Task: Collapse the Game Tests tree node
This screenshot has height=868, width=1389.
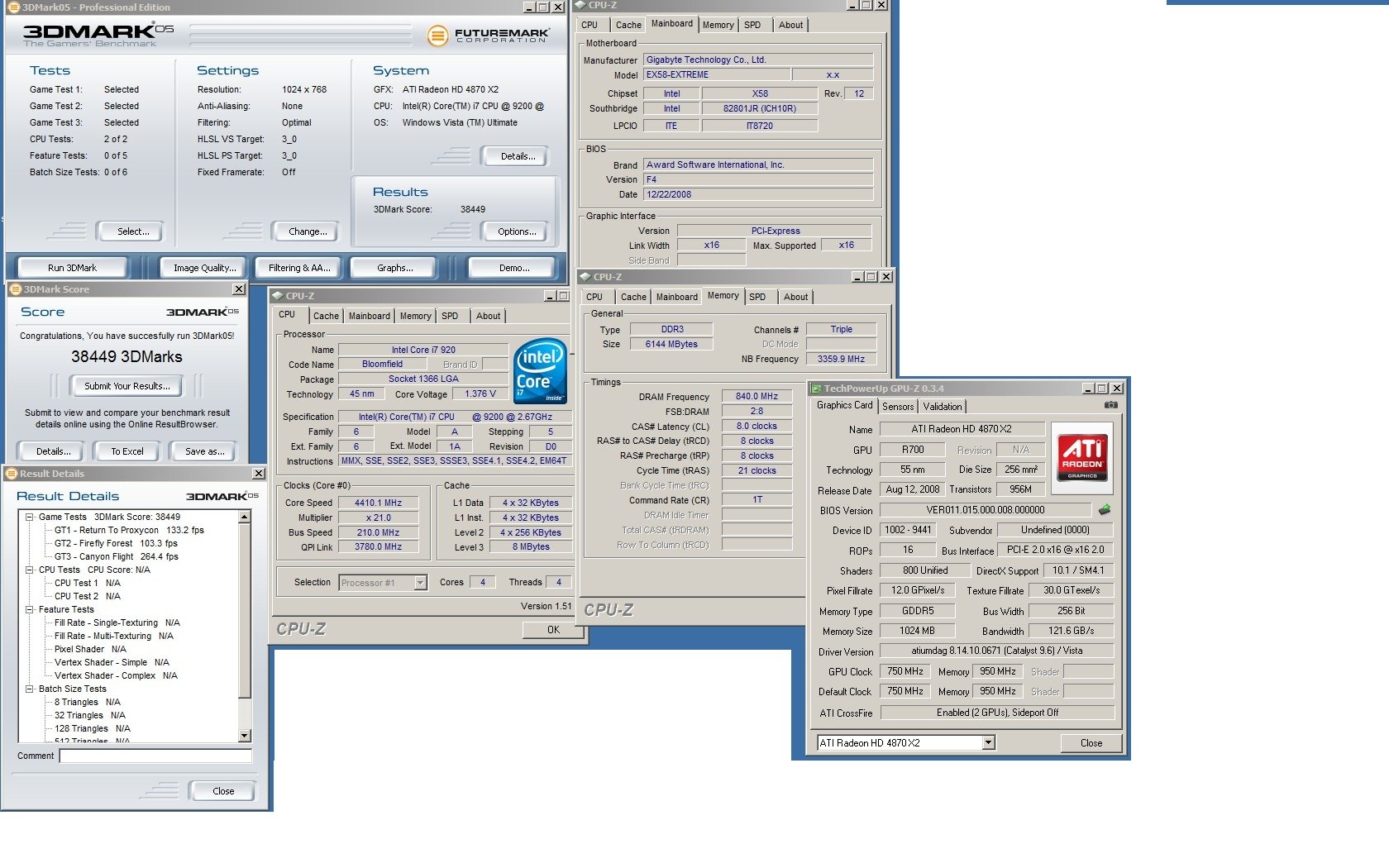Action: click(x=30, y=517)
